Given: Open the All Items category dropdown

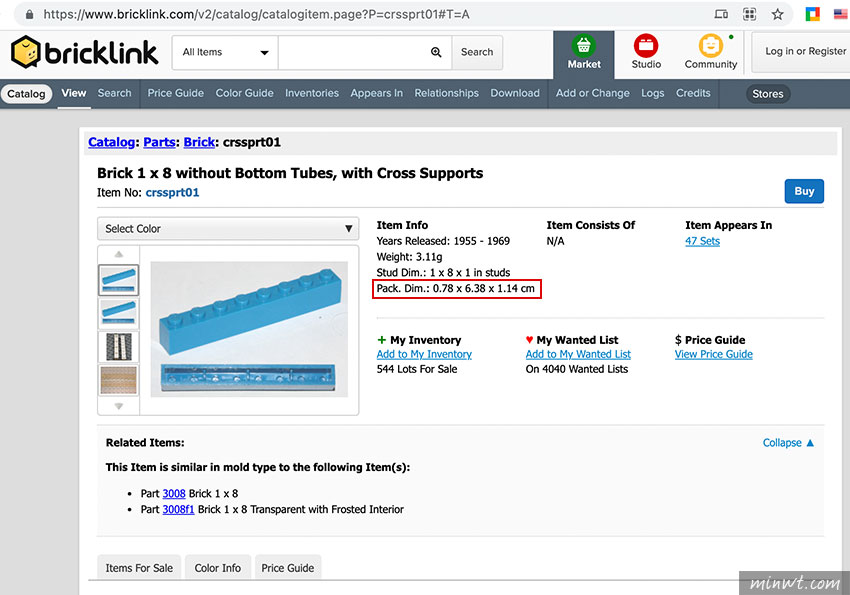Looking at the screenshot, I should pos(225,52).
